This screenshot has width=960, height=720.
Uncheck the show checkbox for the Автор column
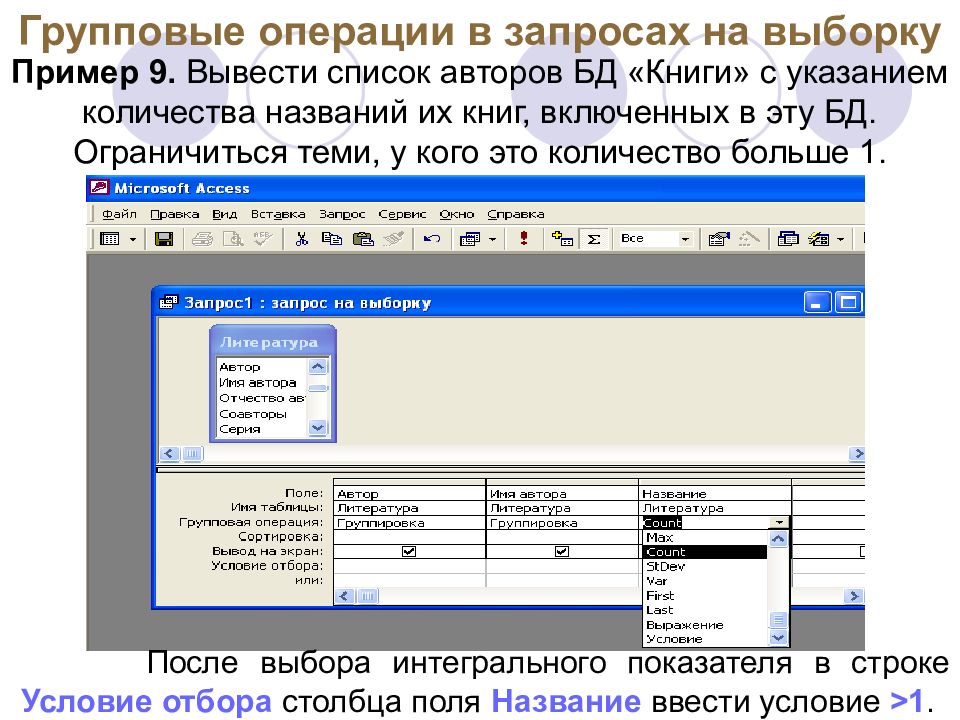click(408, 551)
